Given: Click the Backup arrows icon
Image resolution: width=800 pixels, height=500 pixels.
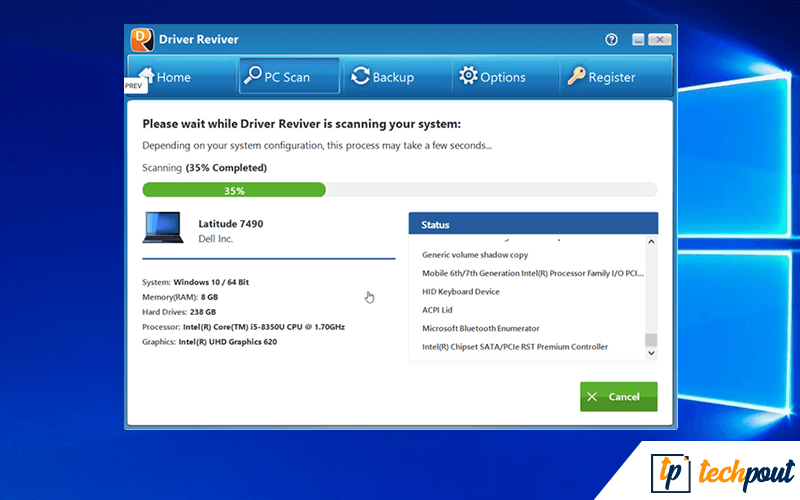Looking at the screenshot, I should click(360, 76).
